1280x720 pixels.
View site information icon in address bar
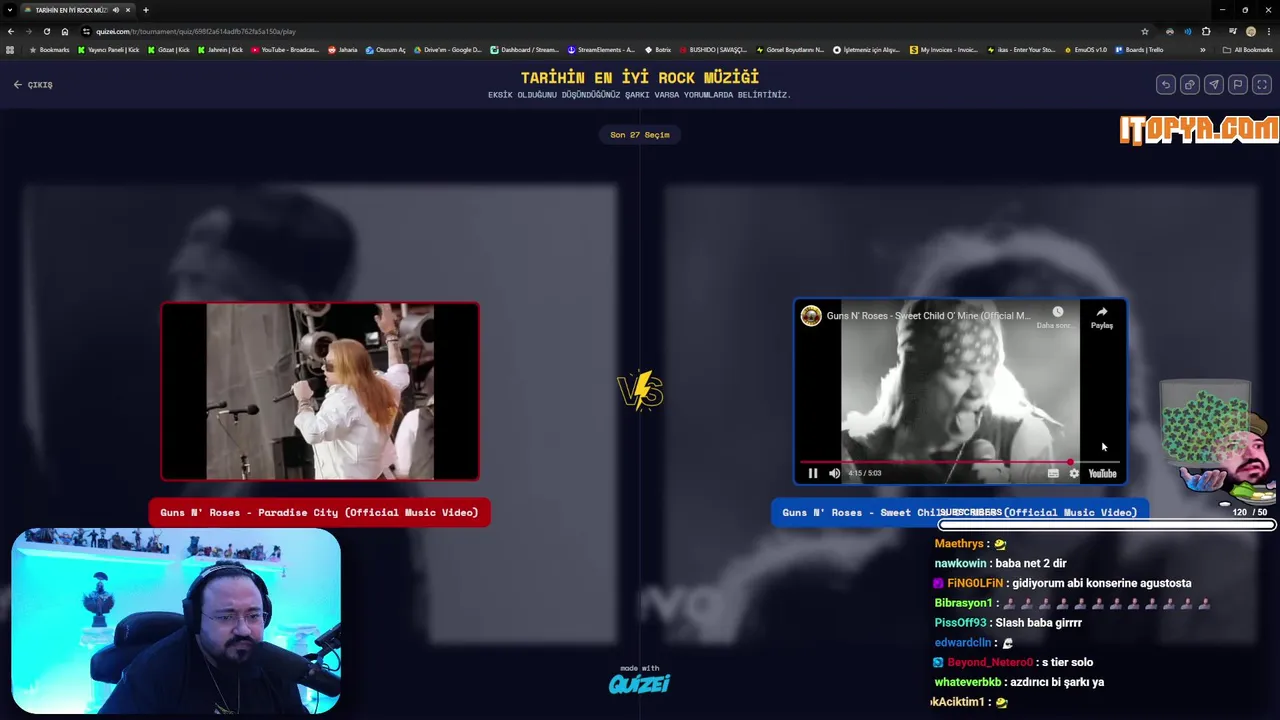coord(86,31)
